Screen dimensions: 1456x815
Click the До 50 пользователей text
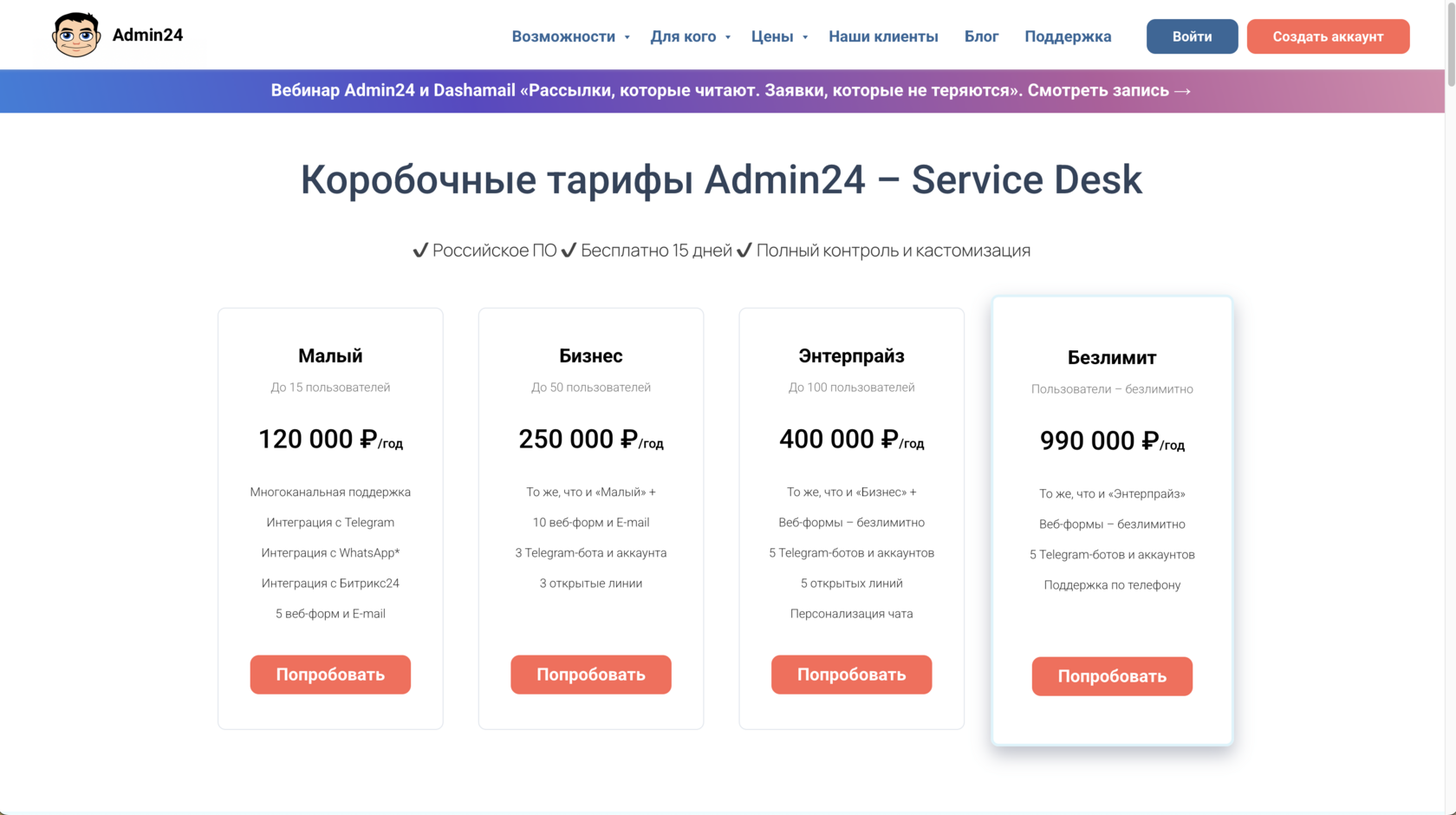point(591,388)
